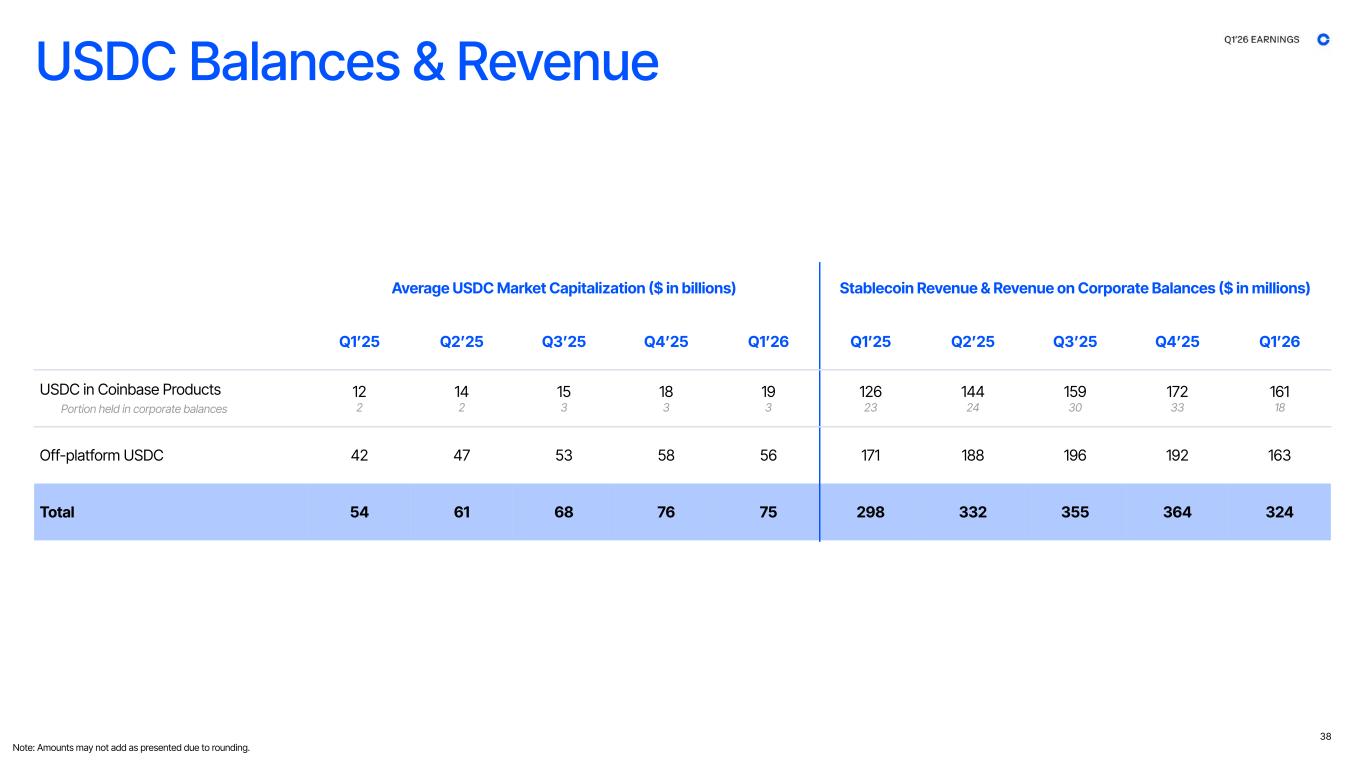Click the revenue value 172
This screenshot has height=768, width=1365.
tap(1177, 390)
